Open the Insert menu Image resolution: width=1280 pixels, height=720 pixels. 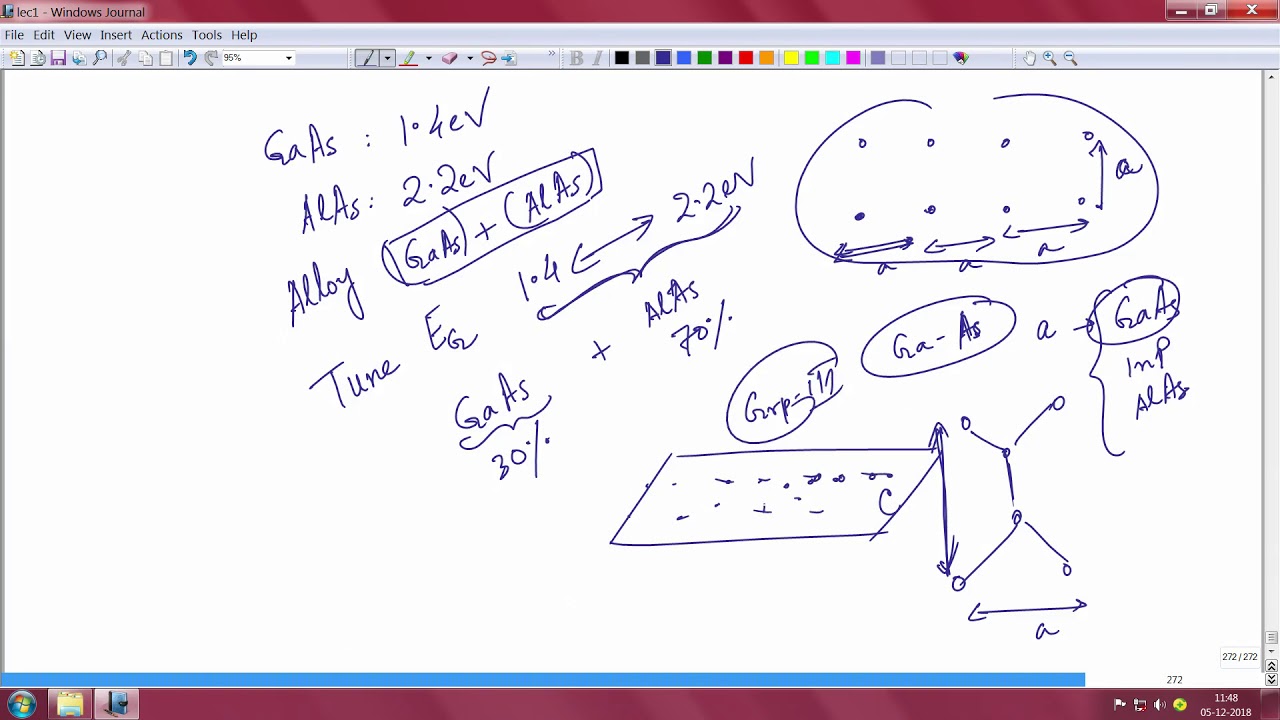point(116,34)
